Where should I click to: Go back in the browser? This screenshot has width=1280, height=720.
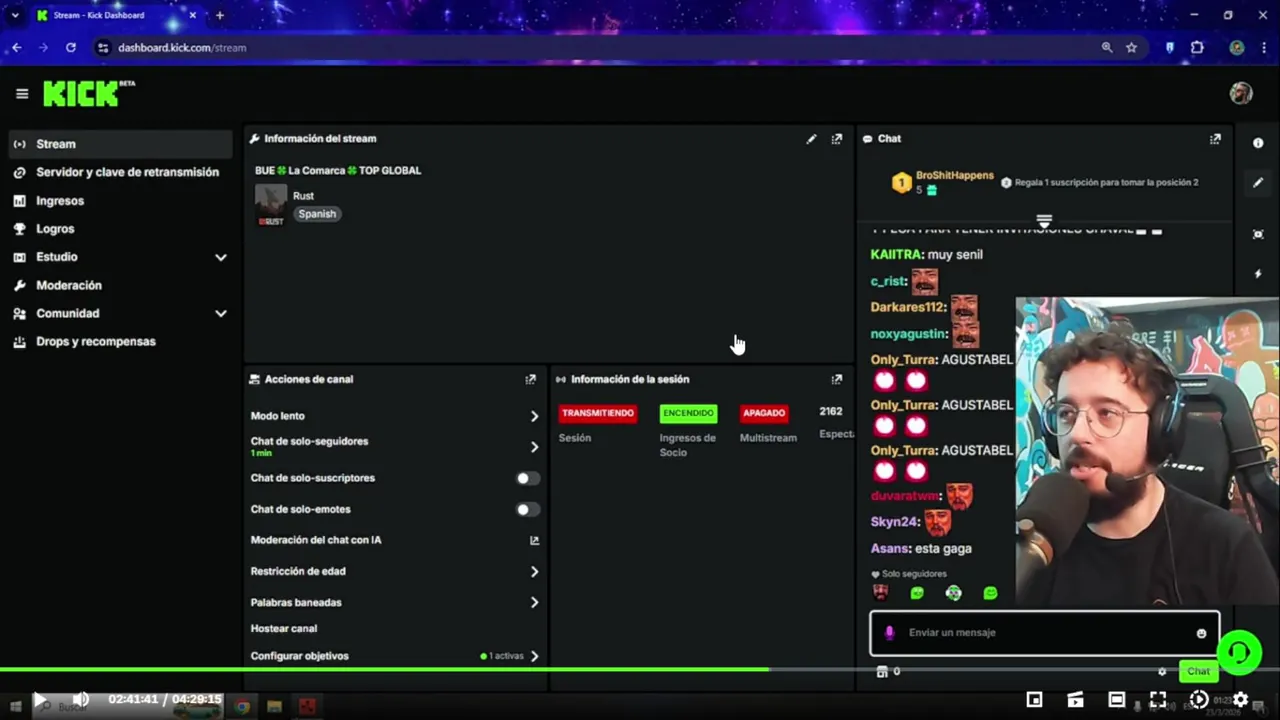coord(17,47)
